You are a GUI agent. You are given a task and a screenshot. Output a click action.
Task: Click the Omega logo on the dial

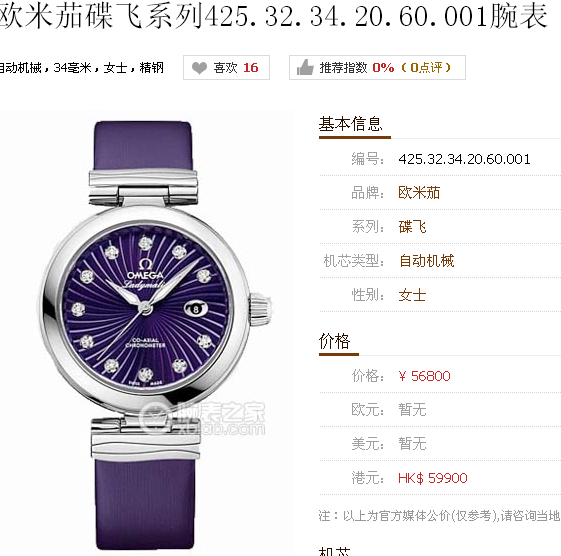coord(146,271)
